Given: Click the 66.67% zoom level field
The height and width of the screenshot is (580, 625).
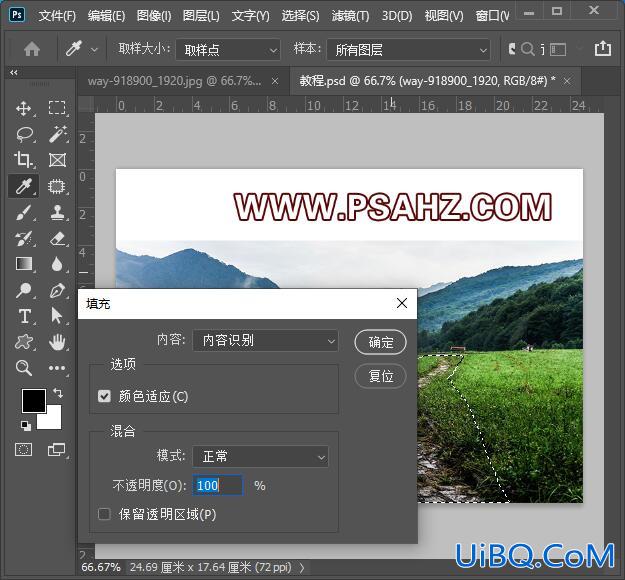Looking at the screenshot, I should pos(101,567).
